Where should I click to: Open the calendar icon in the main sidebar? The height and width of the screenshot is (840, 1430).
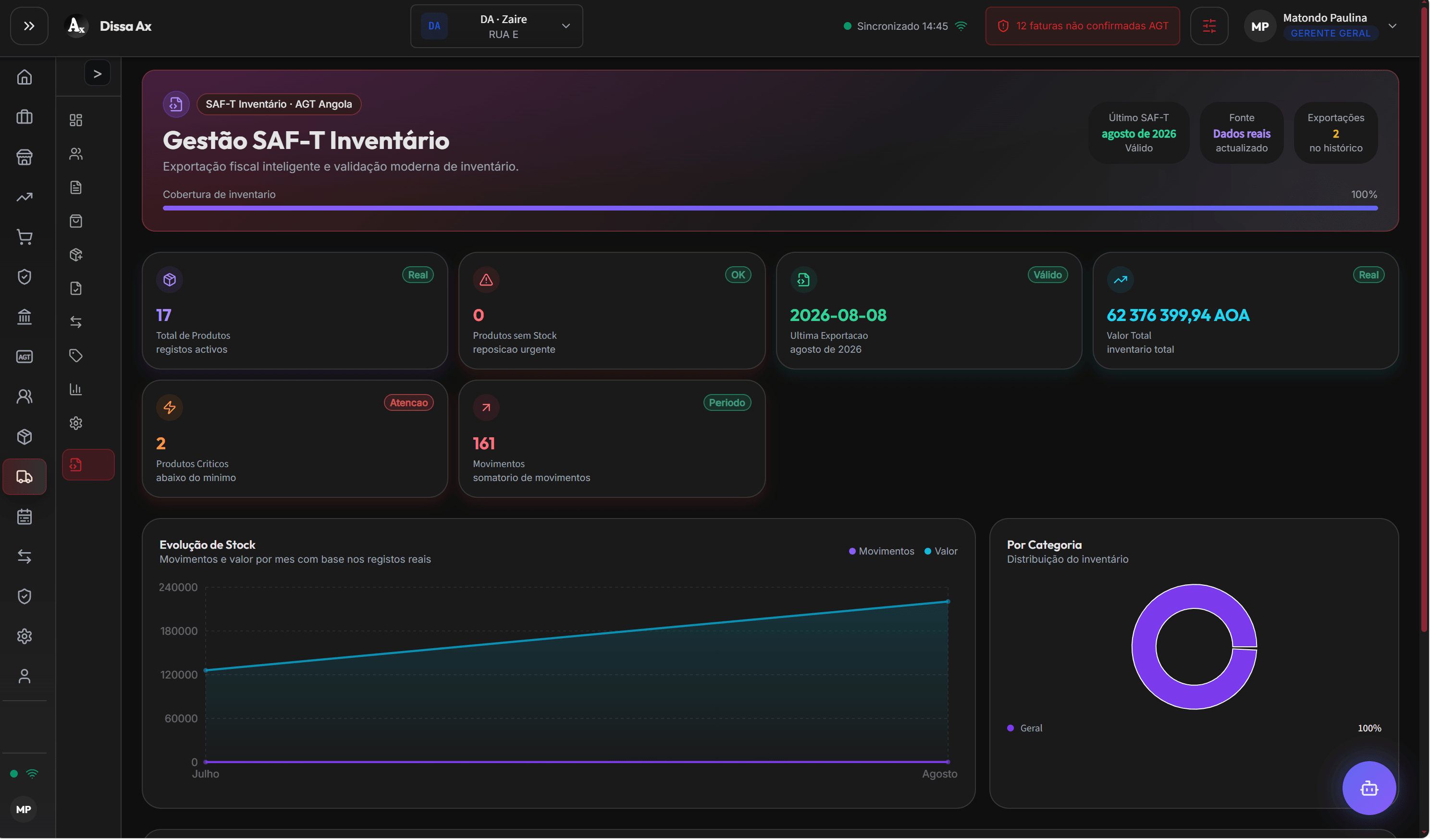click(x=25, y=517)
